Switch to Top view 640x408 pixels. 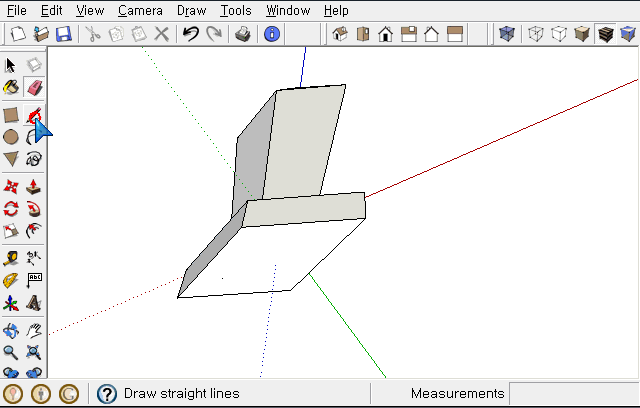(x=363, y=34)
